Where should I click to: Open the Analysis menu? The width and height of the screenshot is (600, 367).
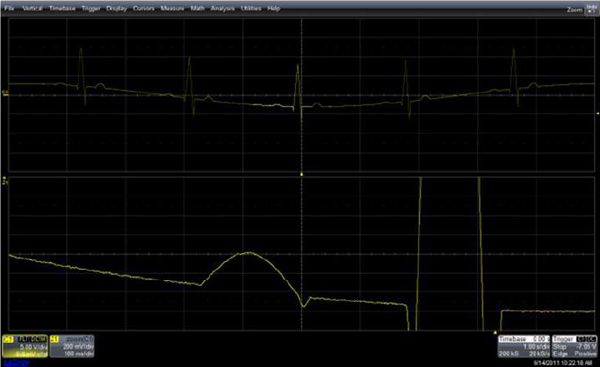pyautogui.click(x=222, y=8)
